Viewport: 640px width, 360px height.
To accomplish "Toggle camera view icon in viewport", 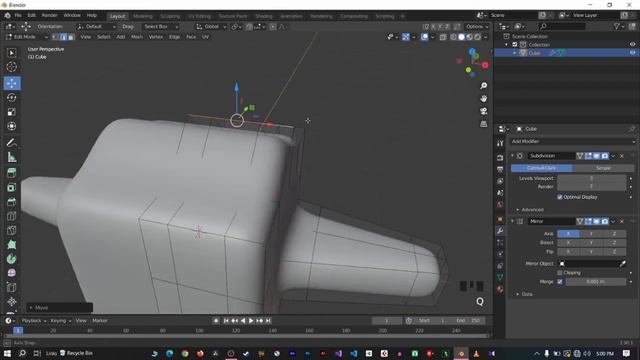I will pyautogui.click(x=484, y=111).
